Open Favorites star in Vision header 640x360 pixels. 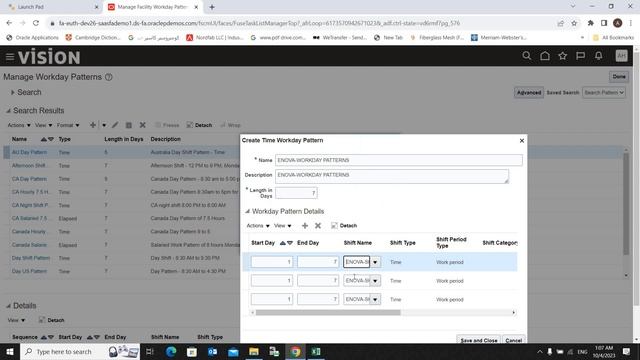click(562, 56)
